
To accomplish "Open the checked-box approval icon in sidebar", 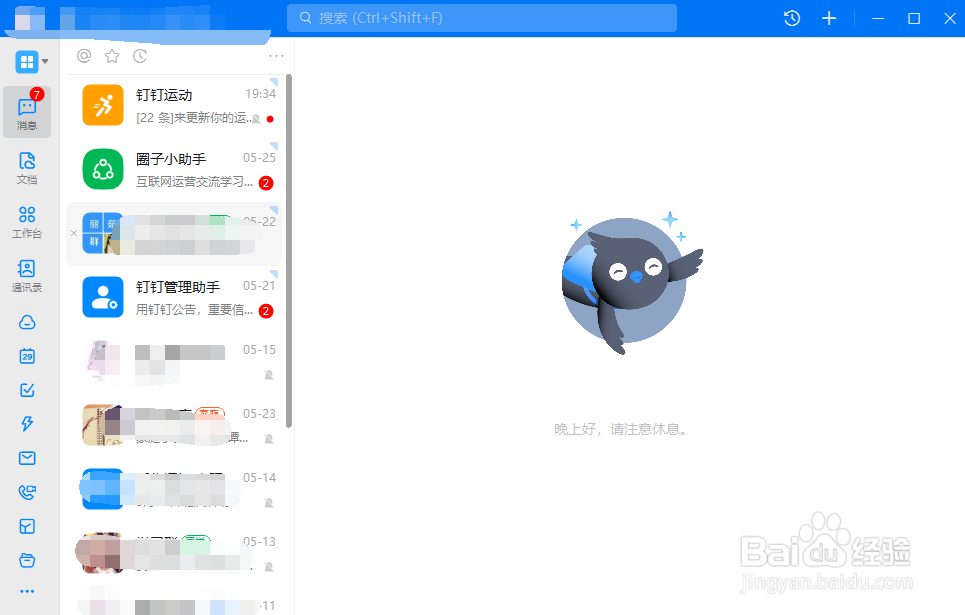I will click(27, 526).
